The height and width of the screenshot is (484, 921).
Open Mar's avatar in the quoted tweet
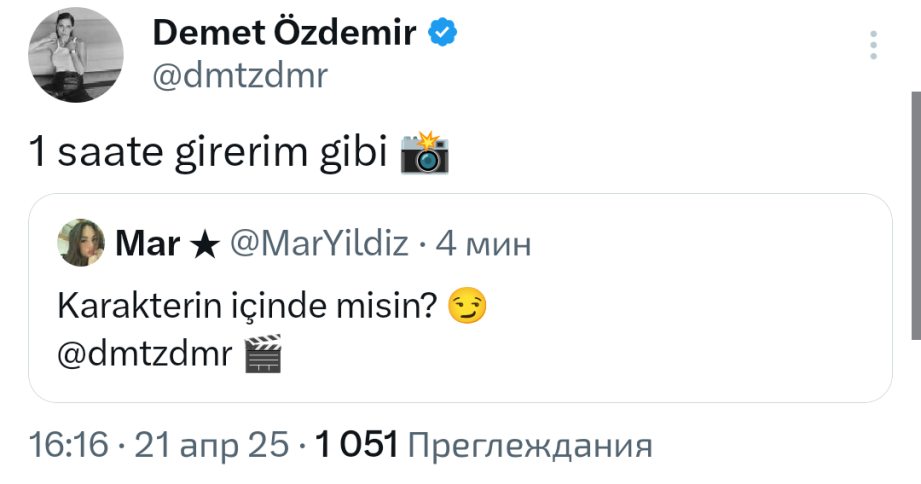(x=82, y=243)
